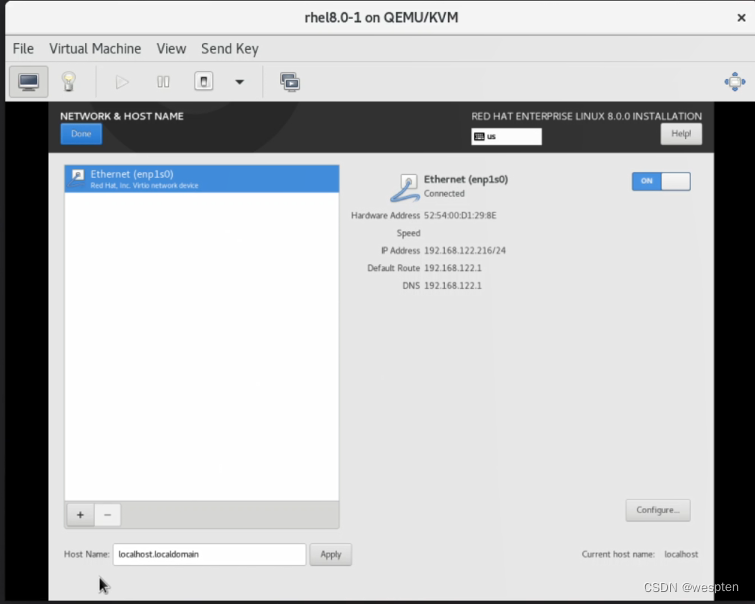Close the rhel8.0-1 window

pyautogui.click(x=741, y=18)
